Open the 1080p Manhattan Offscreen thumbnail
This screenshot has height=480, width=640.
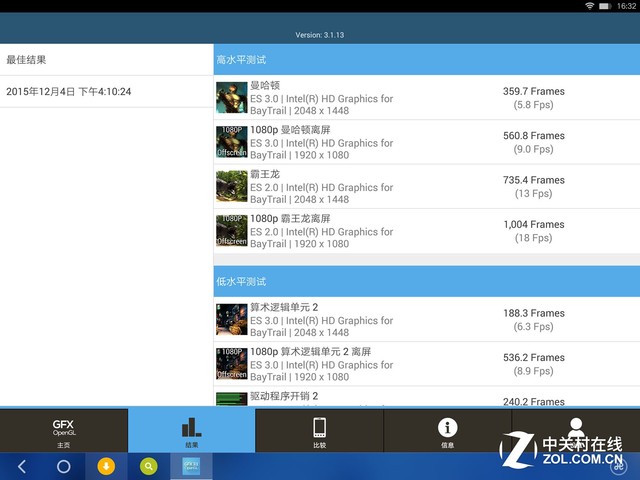coord(231,142)
